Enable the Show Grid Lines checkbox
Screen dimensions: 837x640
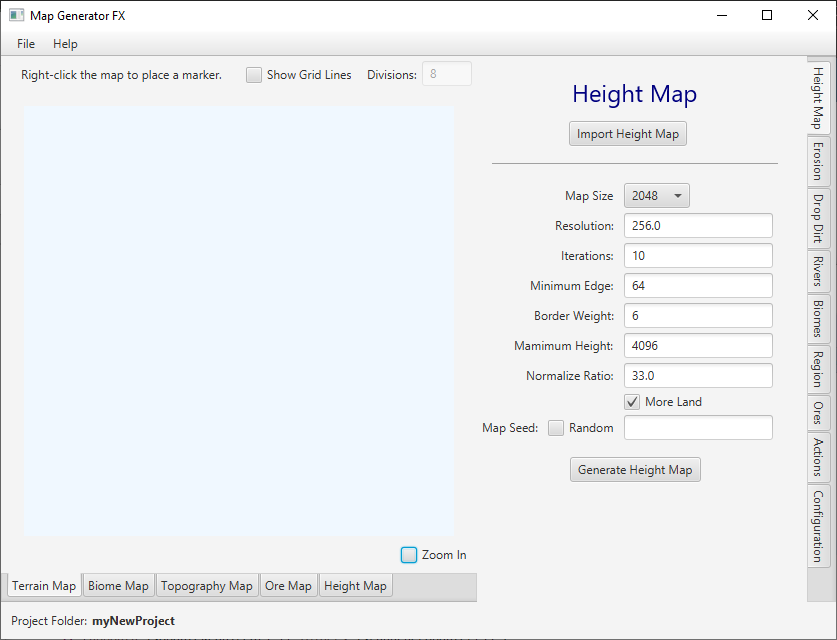(x=254, y=75)
